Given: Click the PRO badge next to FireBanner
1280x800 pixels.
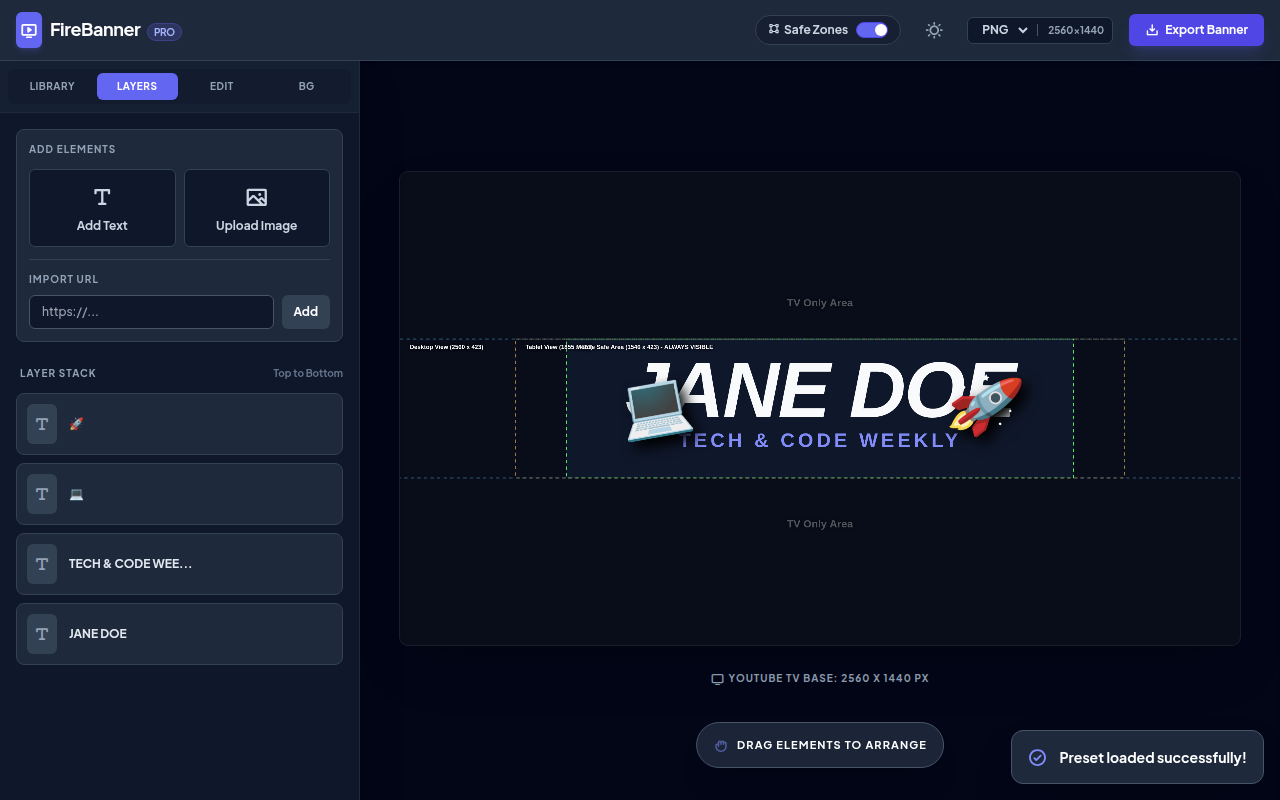Looking at the screenshot, I should [x=164, y=32].
